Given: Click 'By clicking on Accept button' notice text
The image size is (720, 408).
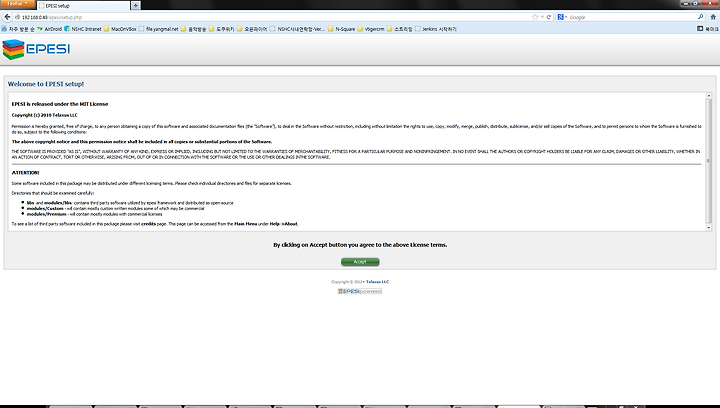Looking at the screenshot, I should tap(360, 245).
